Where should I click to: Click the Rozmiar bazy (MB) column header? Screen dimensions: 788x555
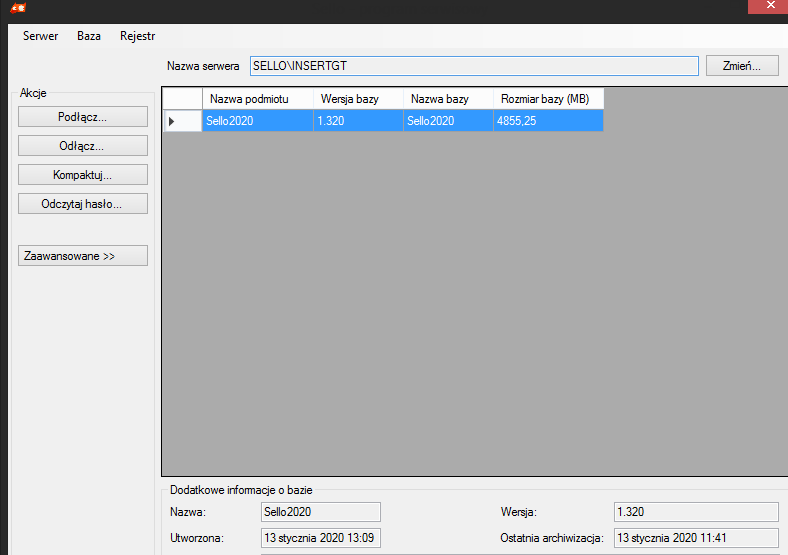pyautogui.click(x=547, y=99)
